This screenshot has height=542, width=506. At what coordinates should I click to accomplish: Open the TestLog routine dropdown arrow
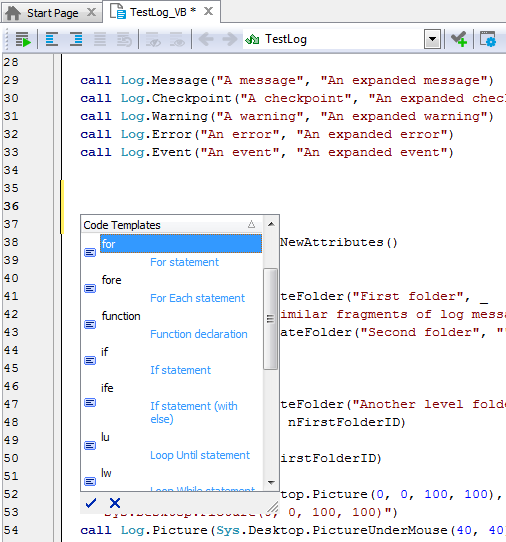point(432,39)
